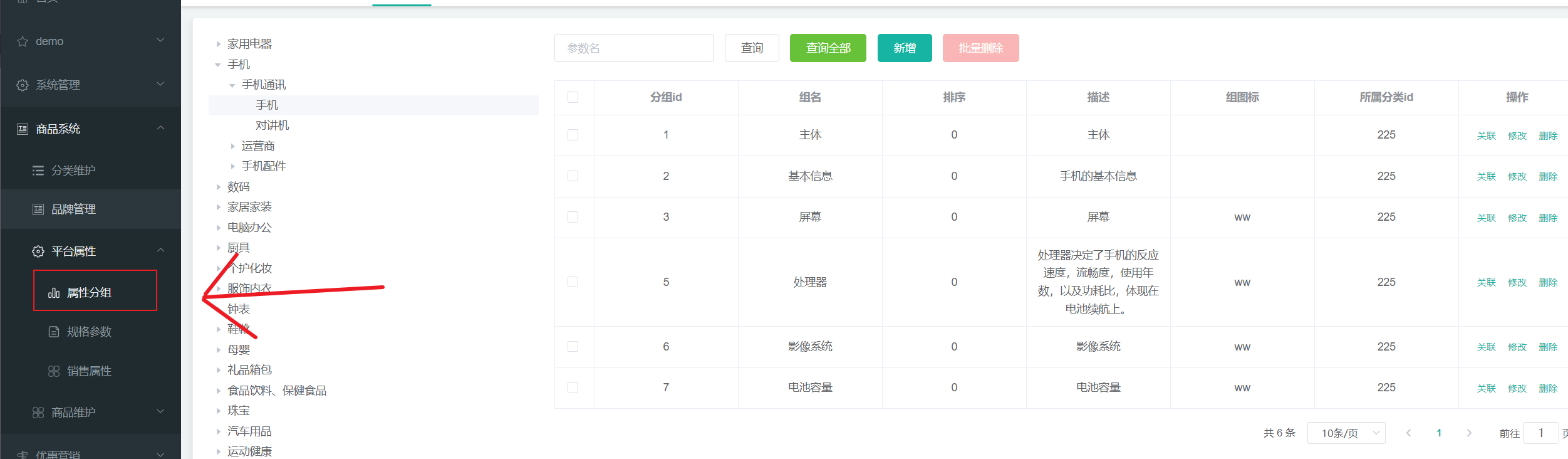Open the 品牌管理 menu item

click(x=91, y=209)
